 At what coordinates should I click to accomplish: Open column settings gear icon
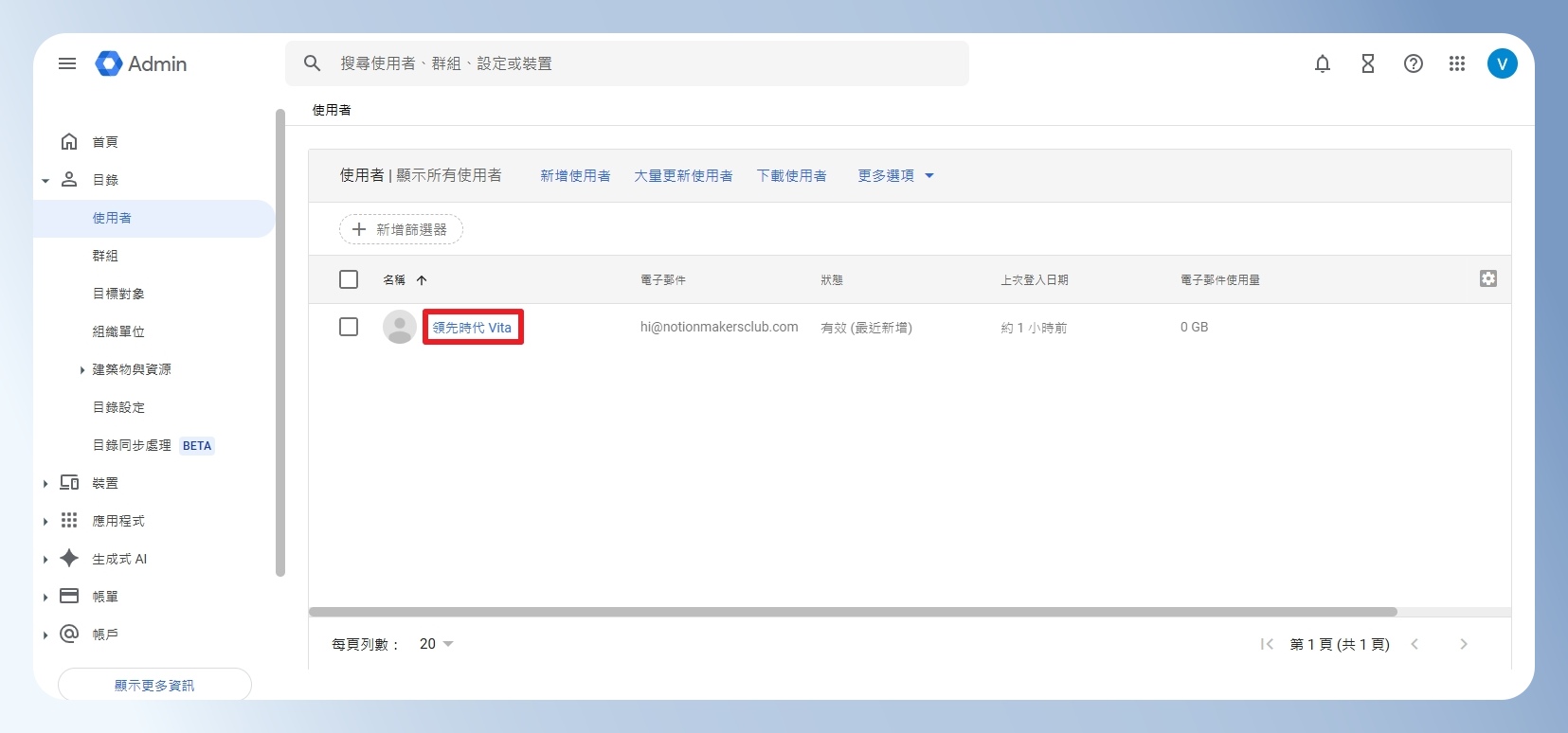pos(1488,278)
